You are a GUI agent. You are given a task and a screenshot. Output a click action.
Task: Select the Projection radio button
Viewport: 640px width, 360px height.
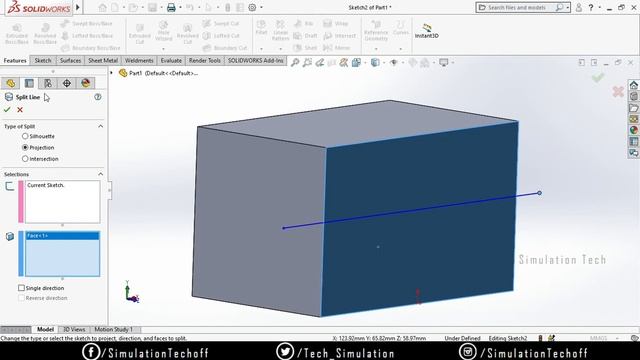25,147
